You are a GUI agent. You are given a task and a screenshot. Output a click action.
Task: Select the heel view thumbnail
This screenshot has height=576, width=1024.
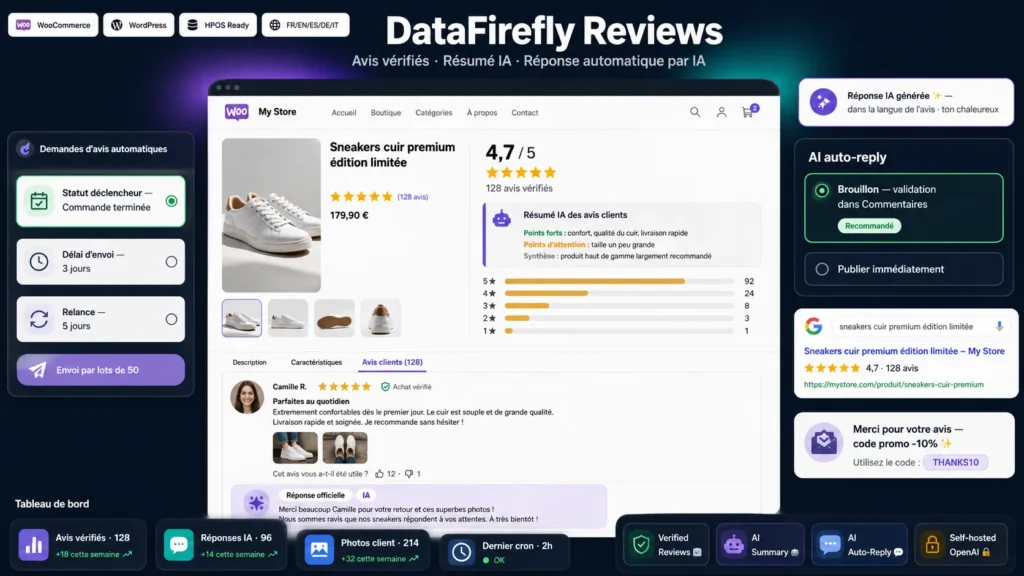[381, 318]
